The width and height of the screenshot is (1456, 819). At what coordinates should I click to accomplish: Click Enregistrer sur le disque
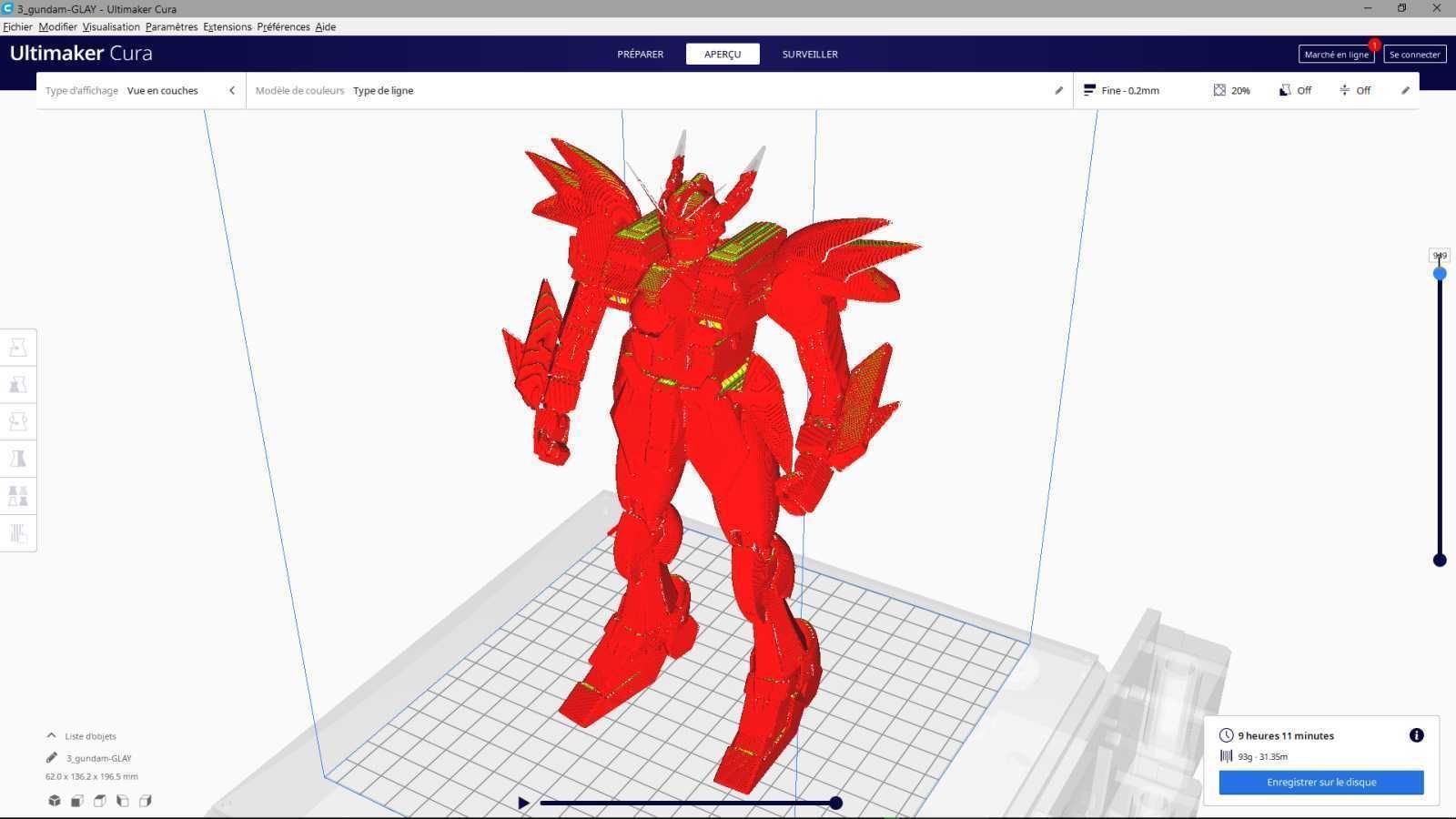(x=1321, y=782)
